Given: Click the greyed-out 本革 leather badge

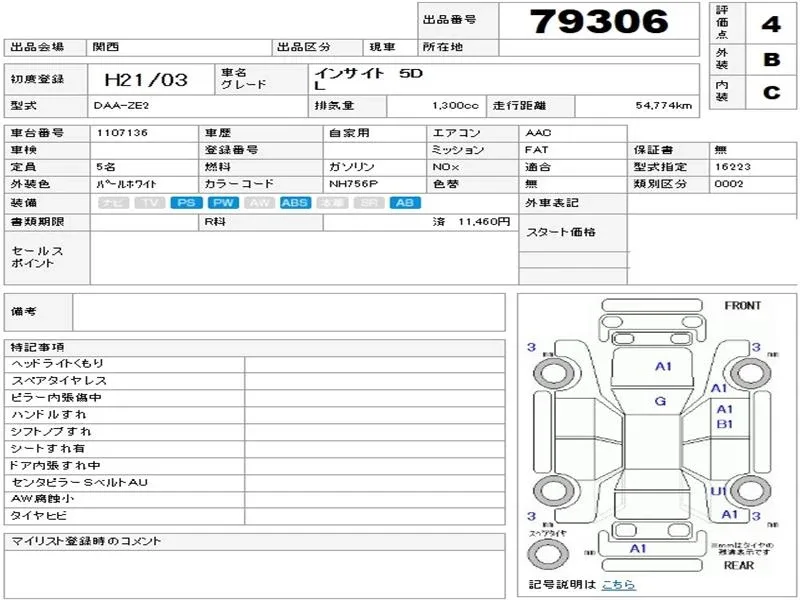Looking at the screenshot, I should (331, 203).
